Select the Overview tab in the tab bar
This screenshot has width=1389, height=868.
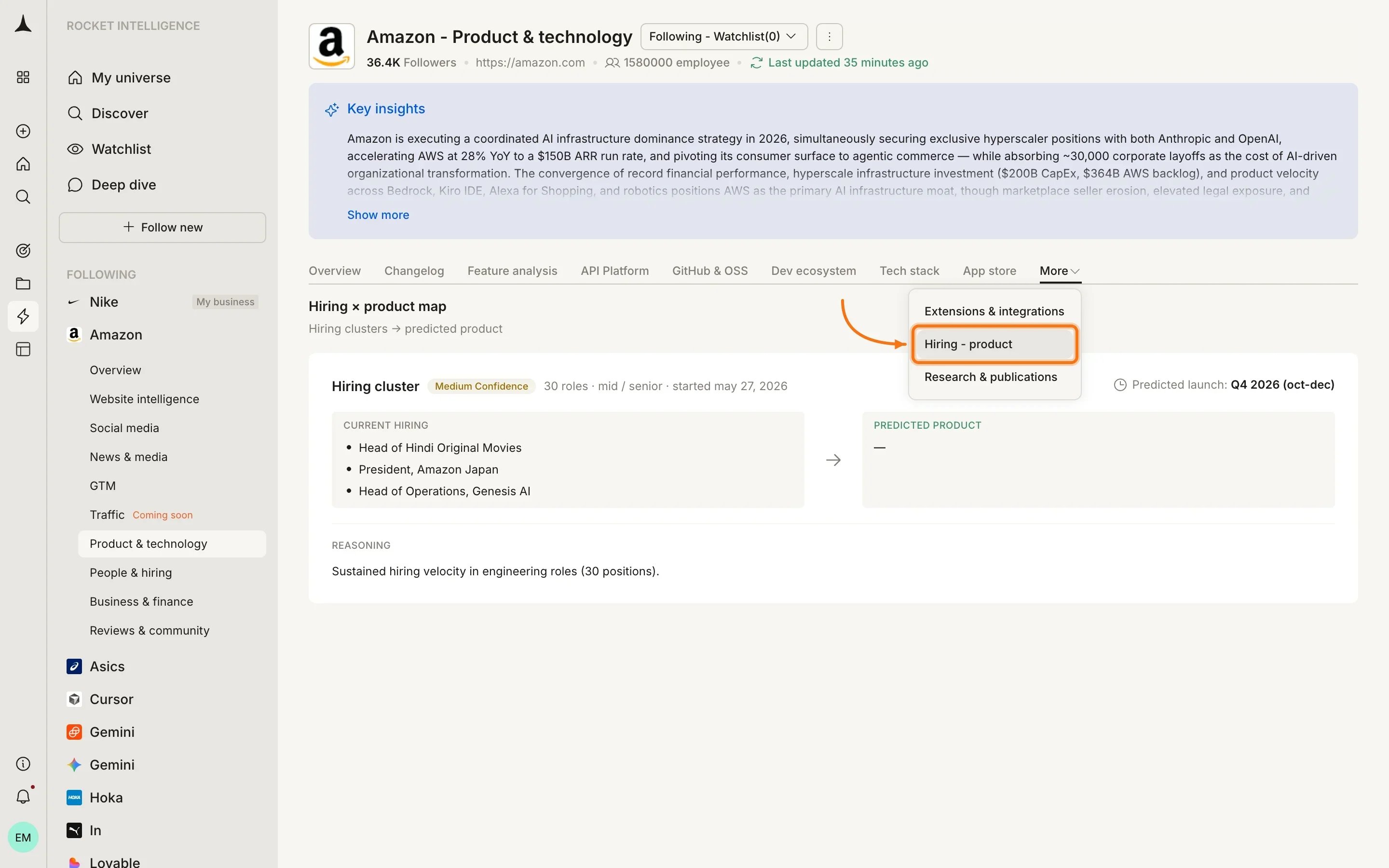(335, 271)
